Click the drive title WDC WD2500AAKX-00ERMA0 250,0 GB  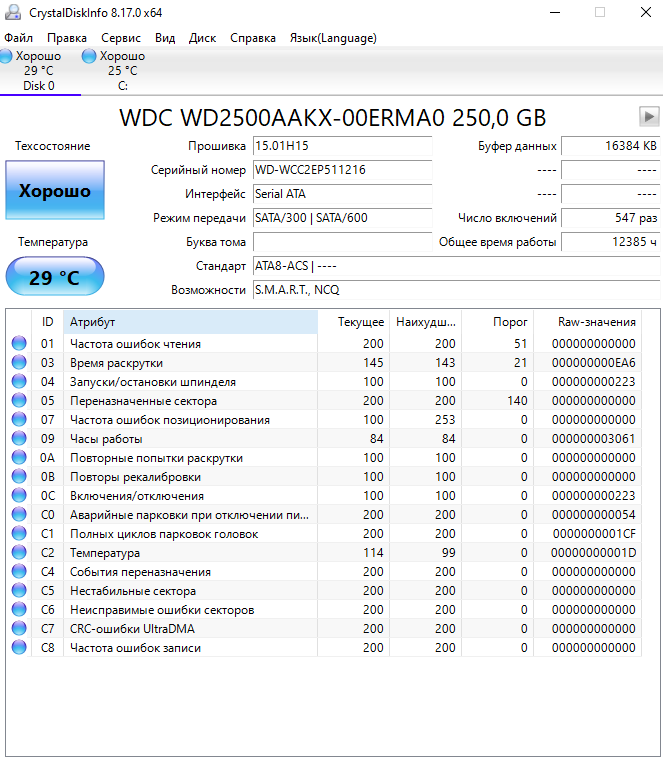(333, 118)
